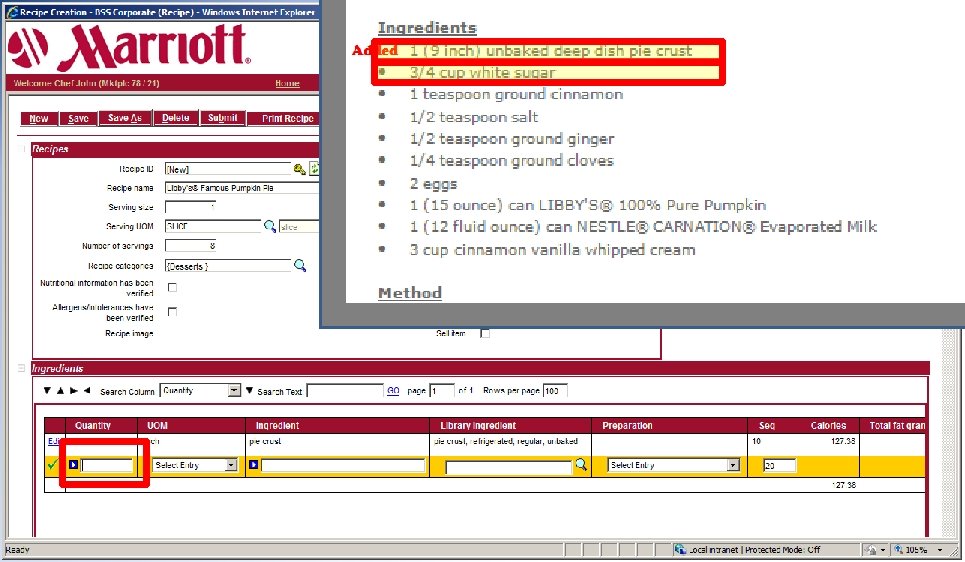This screenshot has width=965, height=562.
Task: Click the Library Ingredient search magnifier
Action: [580, 465]
